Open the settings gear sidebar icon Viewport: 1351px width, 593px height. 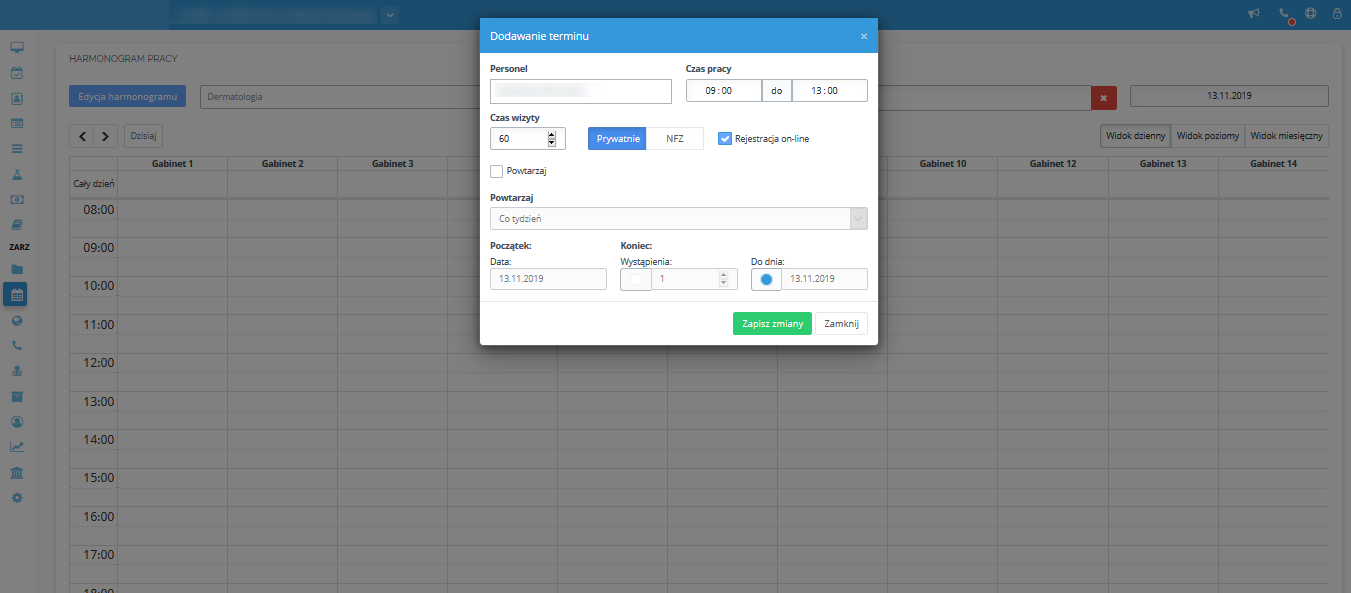tap(16, 497)
